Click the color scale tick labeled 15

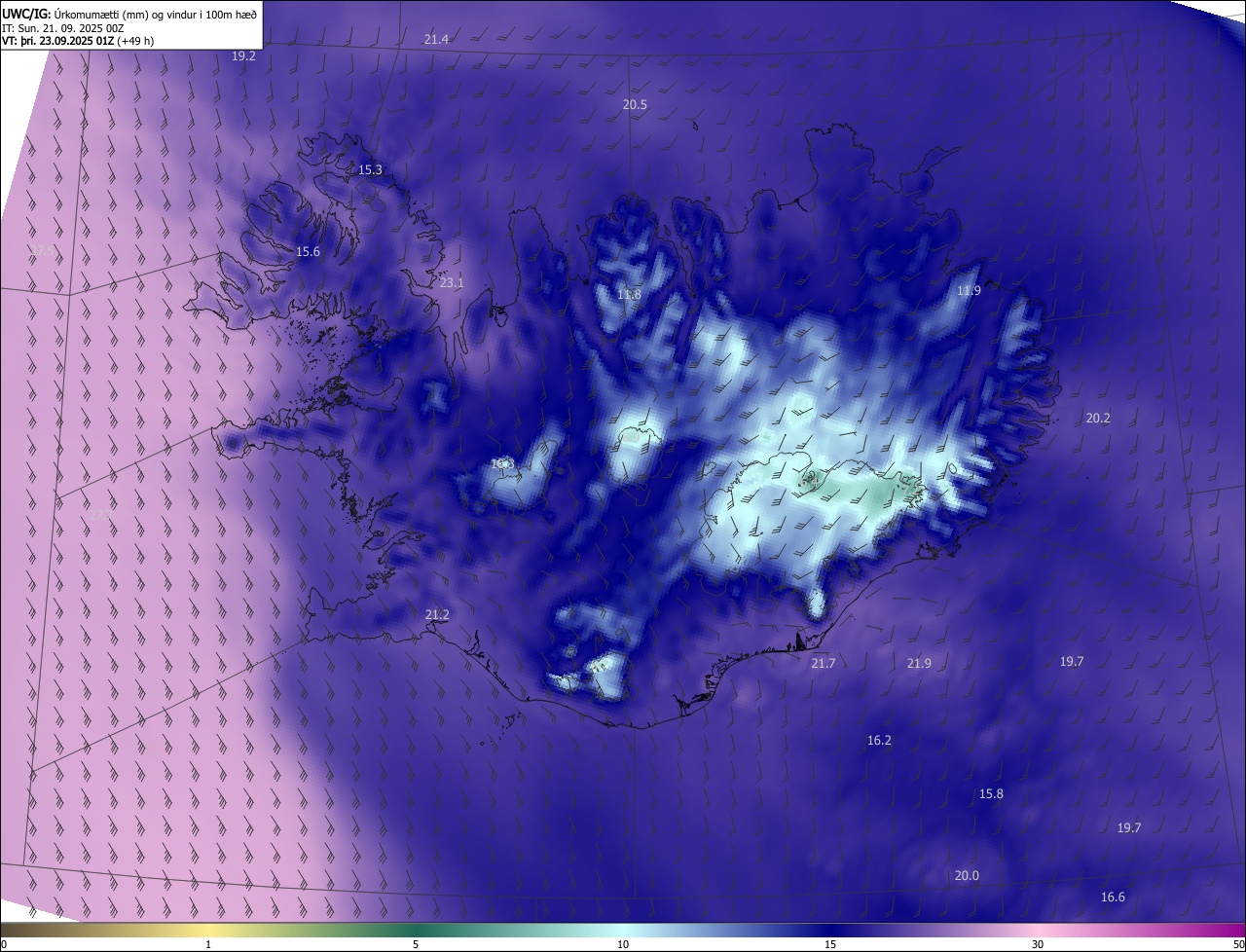tap(830, 944)
